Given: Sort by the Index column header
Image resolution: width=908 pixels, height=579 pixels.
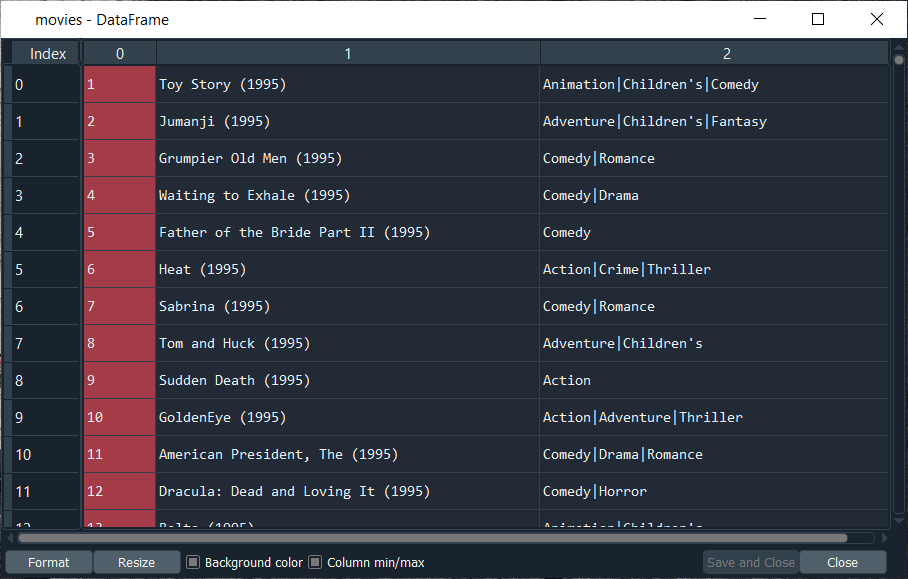Looking at the screenshot, I should [47, 54].
